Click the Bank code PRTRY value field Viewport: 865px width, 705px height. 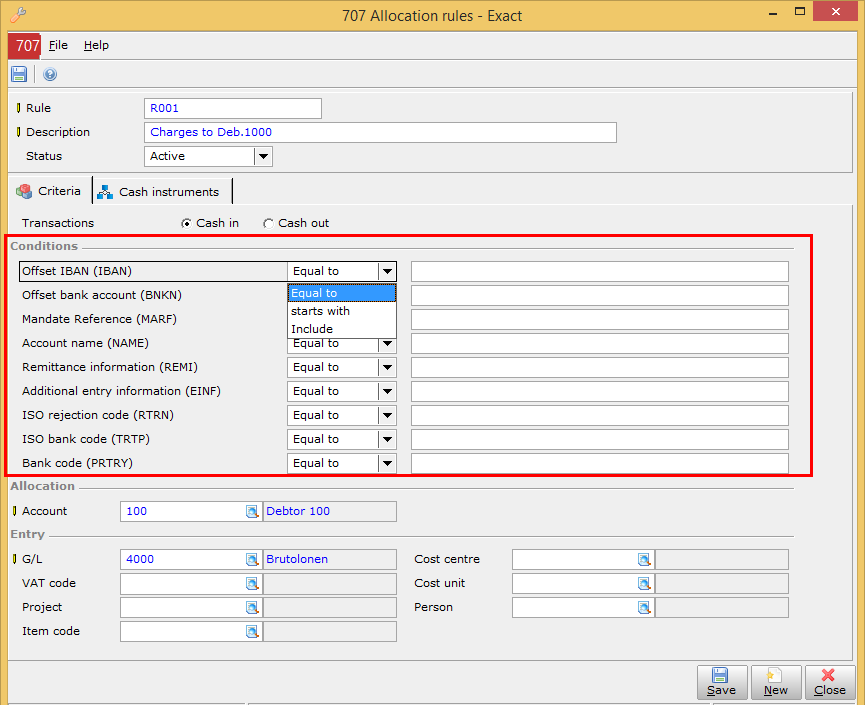pos(600,463)
